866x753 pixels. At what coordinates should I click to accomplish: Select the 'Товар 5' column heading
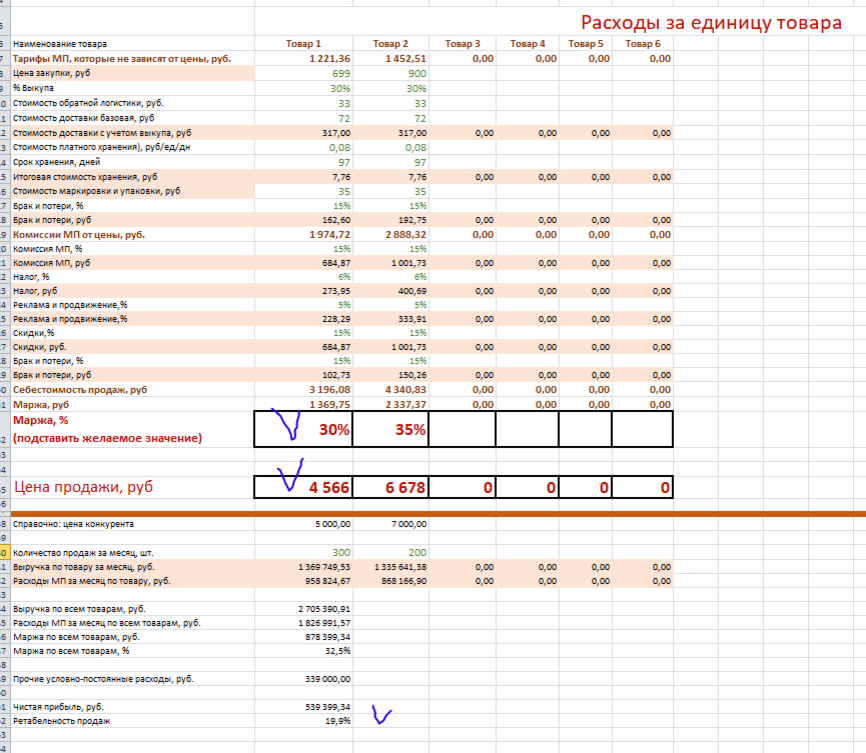(585, 44)
